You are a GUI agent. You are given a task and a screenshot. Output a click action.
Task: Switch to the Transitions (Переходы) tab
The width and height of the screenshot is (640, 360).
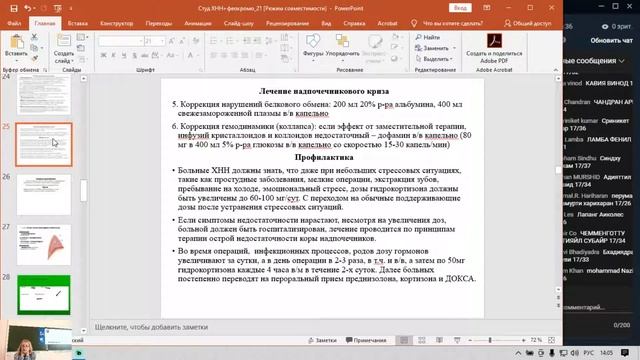tap(159, 24)
